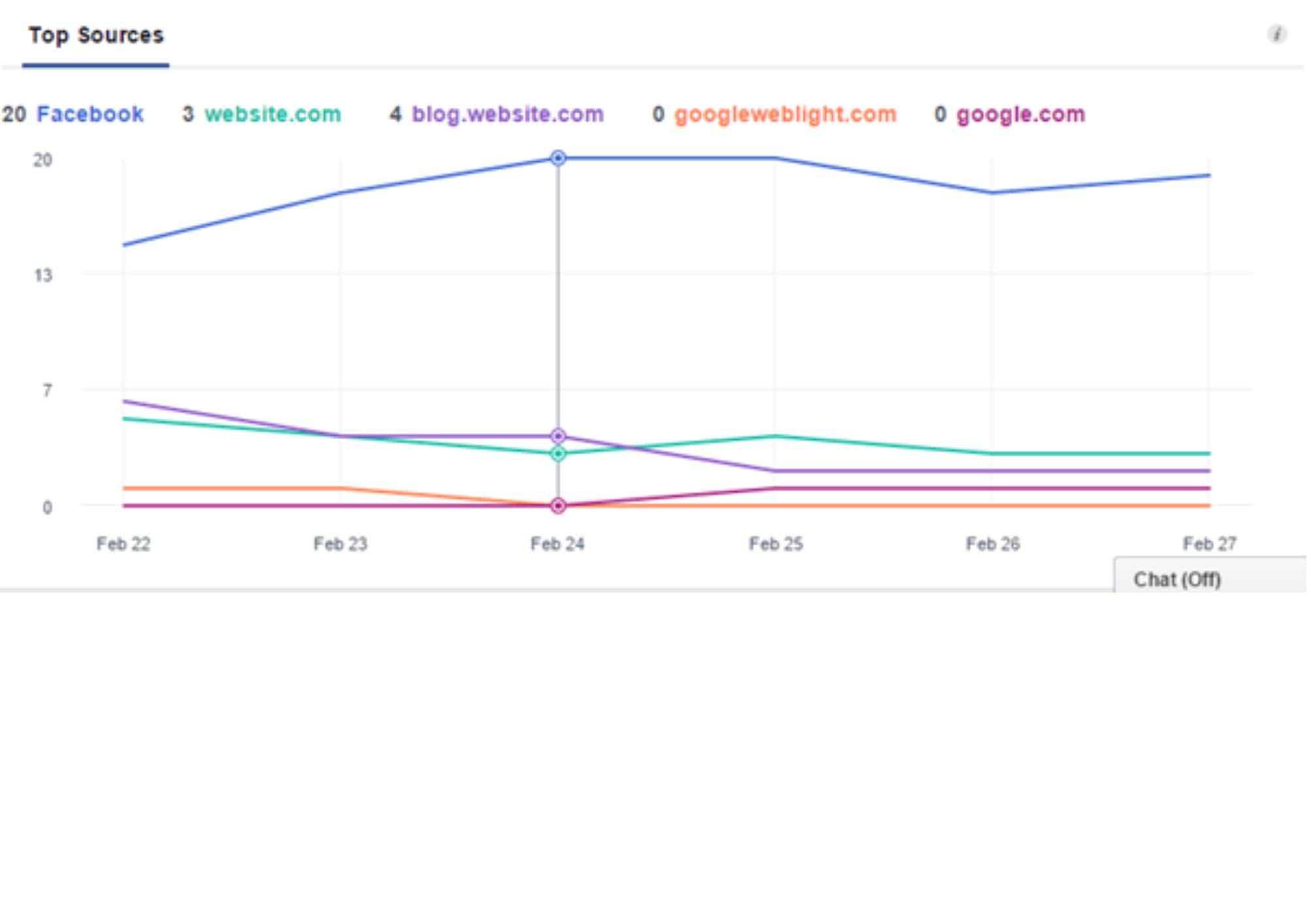Click the info icon beside Top Sources
This screenshot has width=1307, height=924.
click(x=1276, y=34)
